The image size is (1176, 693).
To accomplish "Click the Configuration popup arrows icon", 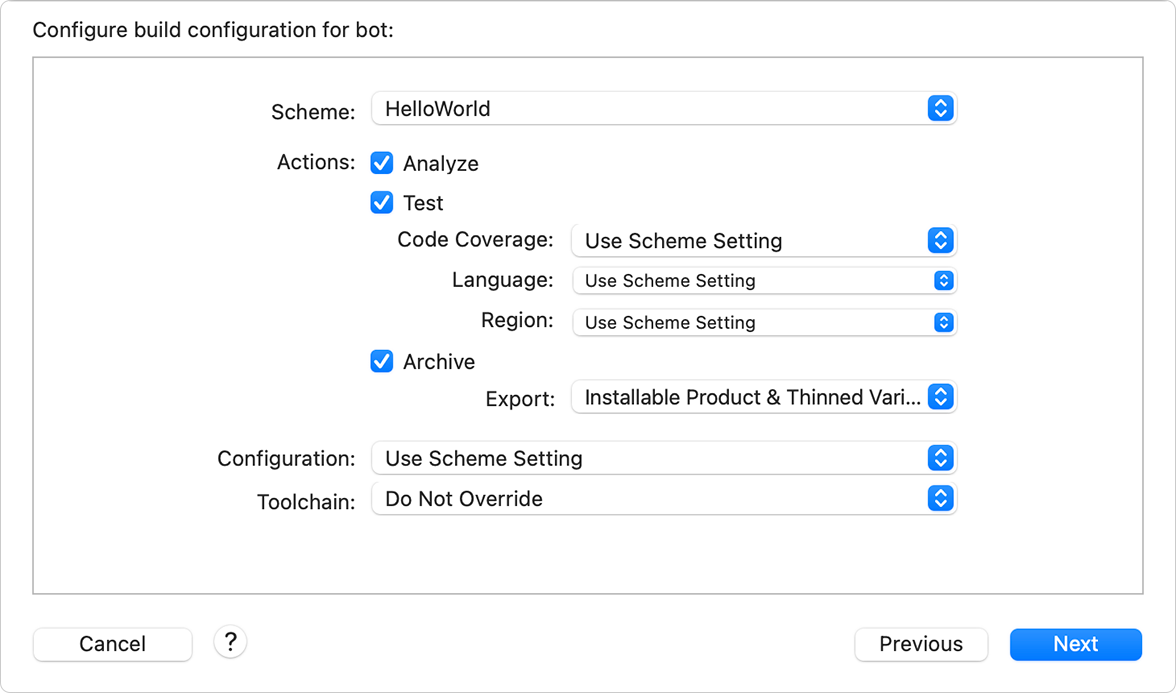I will [x=940, y=458].
